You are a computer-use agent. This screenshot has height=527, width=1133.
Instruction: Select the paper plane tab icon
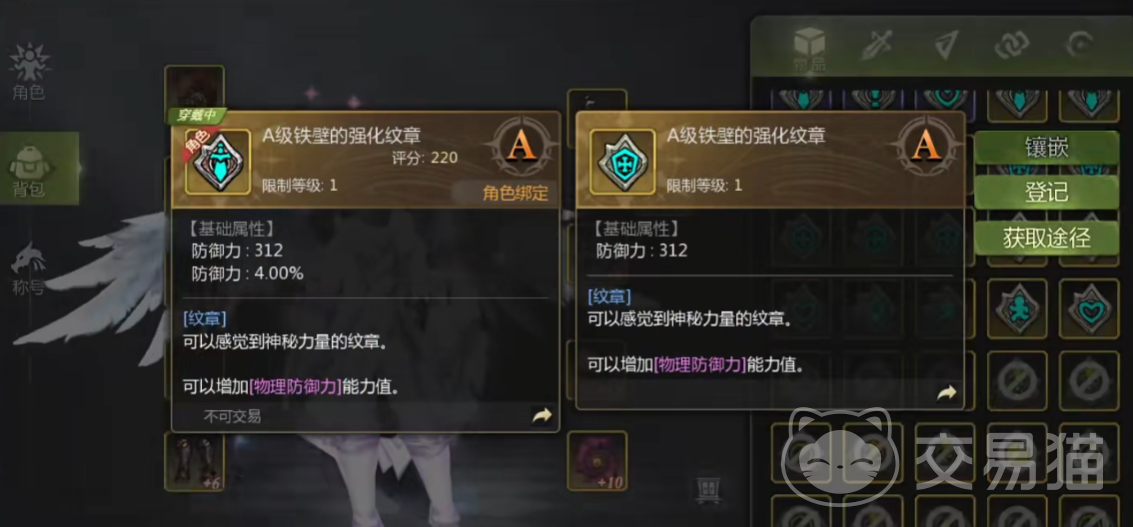[944, 46]
